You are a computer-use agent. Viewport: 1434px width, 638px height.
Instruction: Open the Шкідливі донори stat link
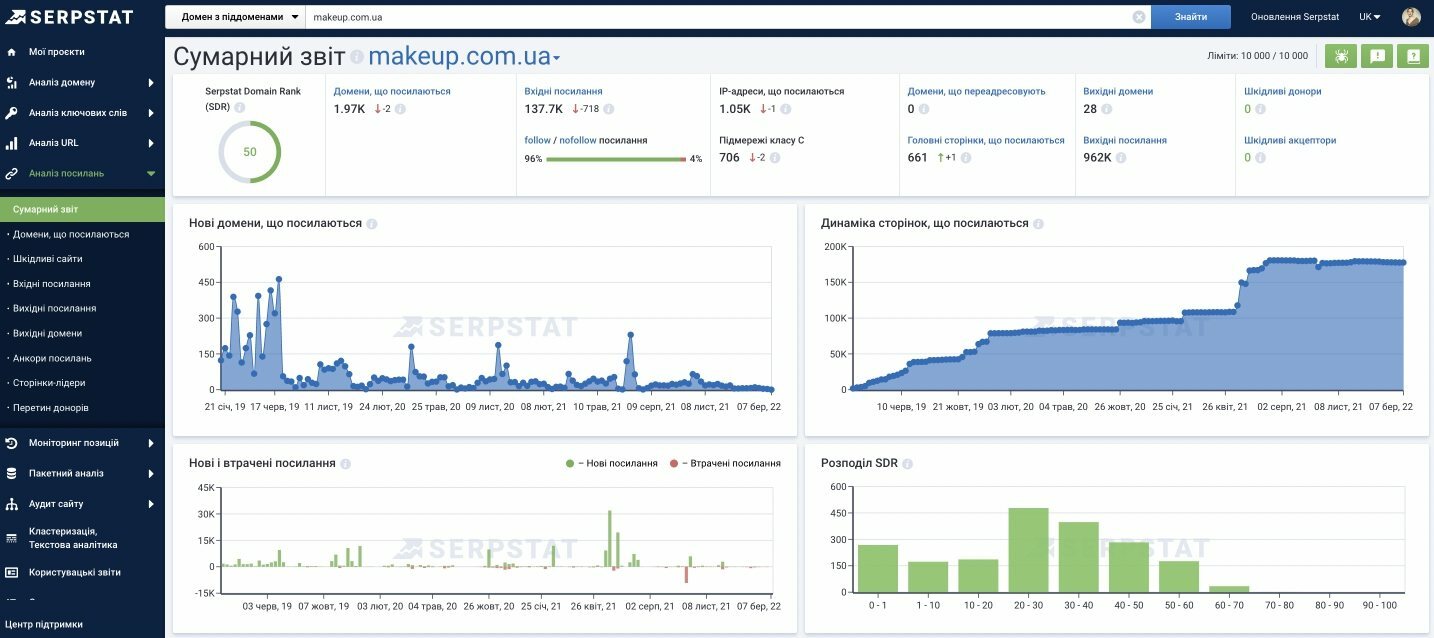[1283, 91]
